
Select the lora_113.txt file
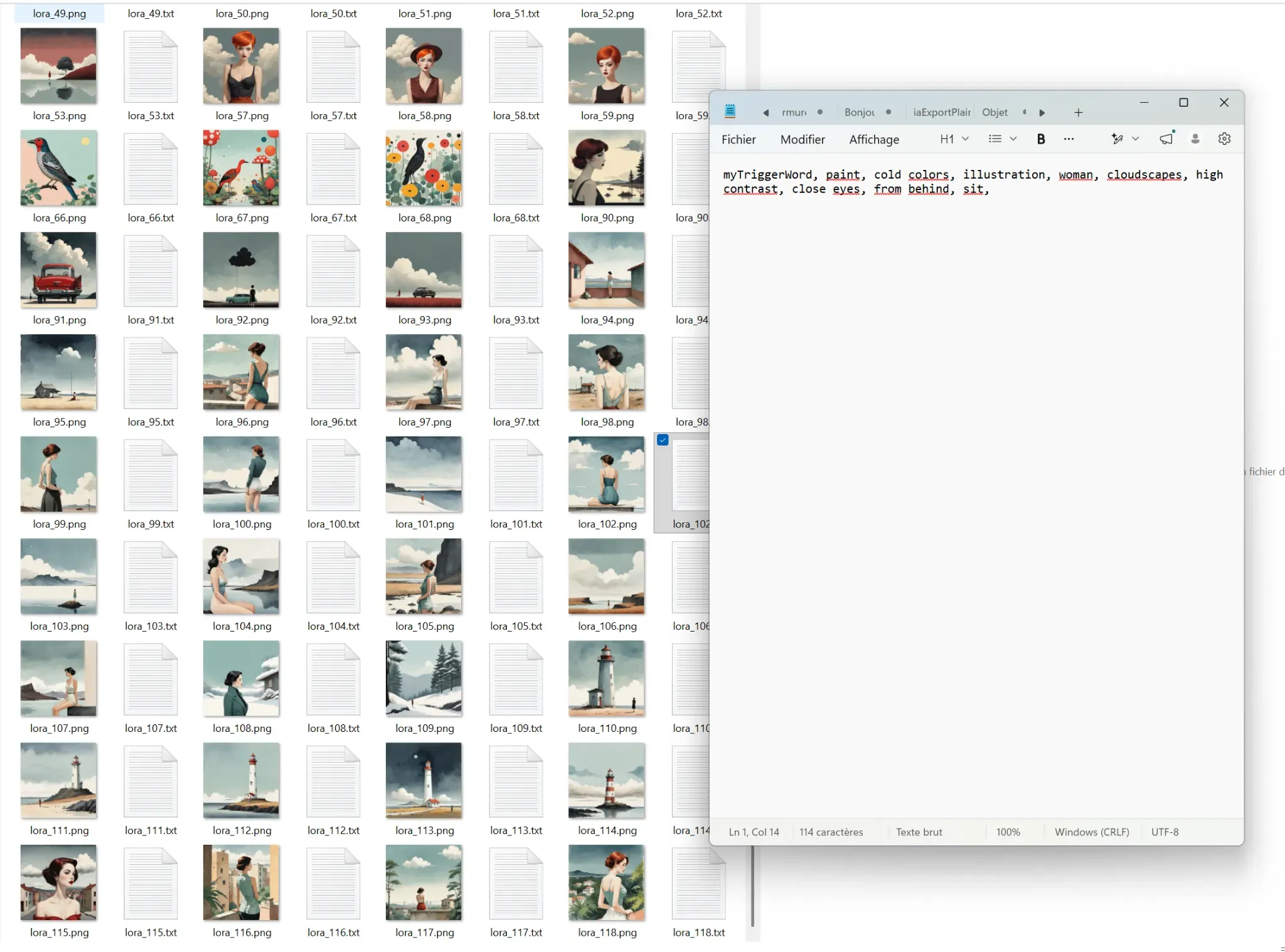click(x=516, y=789)
